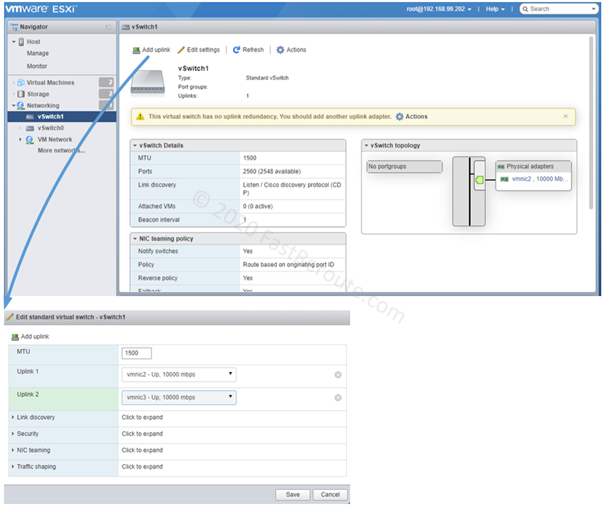Click the main panel vertical scrollbar
The image size is (602, 506).
(x=591, y=123)
